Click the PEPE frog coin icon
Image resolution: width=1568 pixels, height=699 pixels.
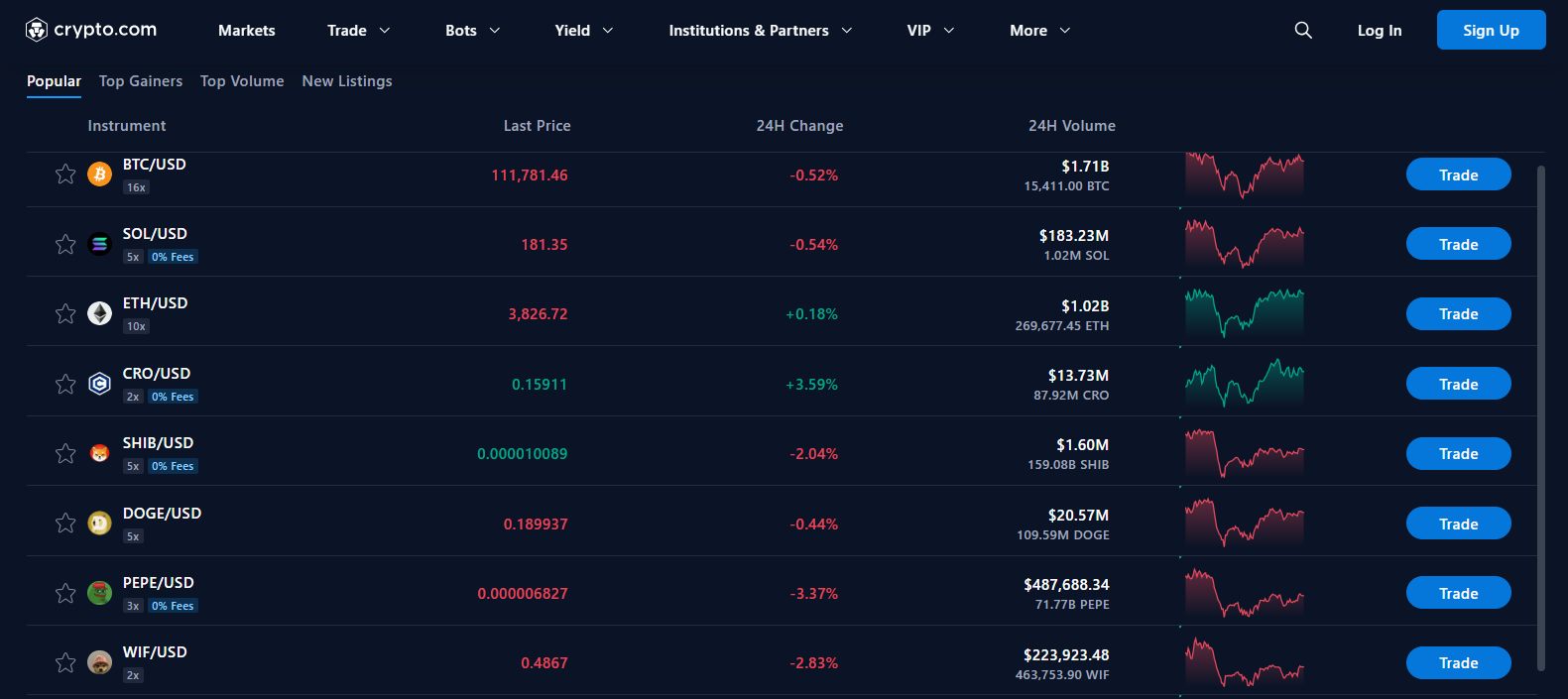[99, 593]
